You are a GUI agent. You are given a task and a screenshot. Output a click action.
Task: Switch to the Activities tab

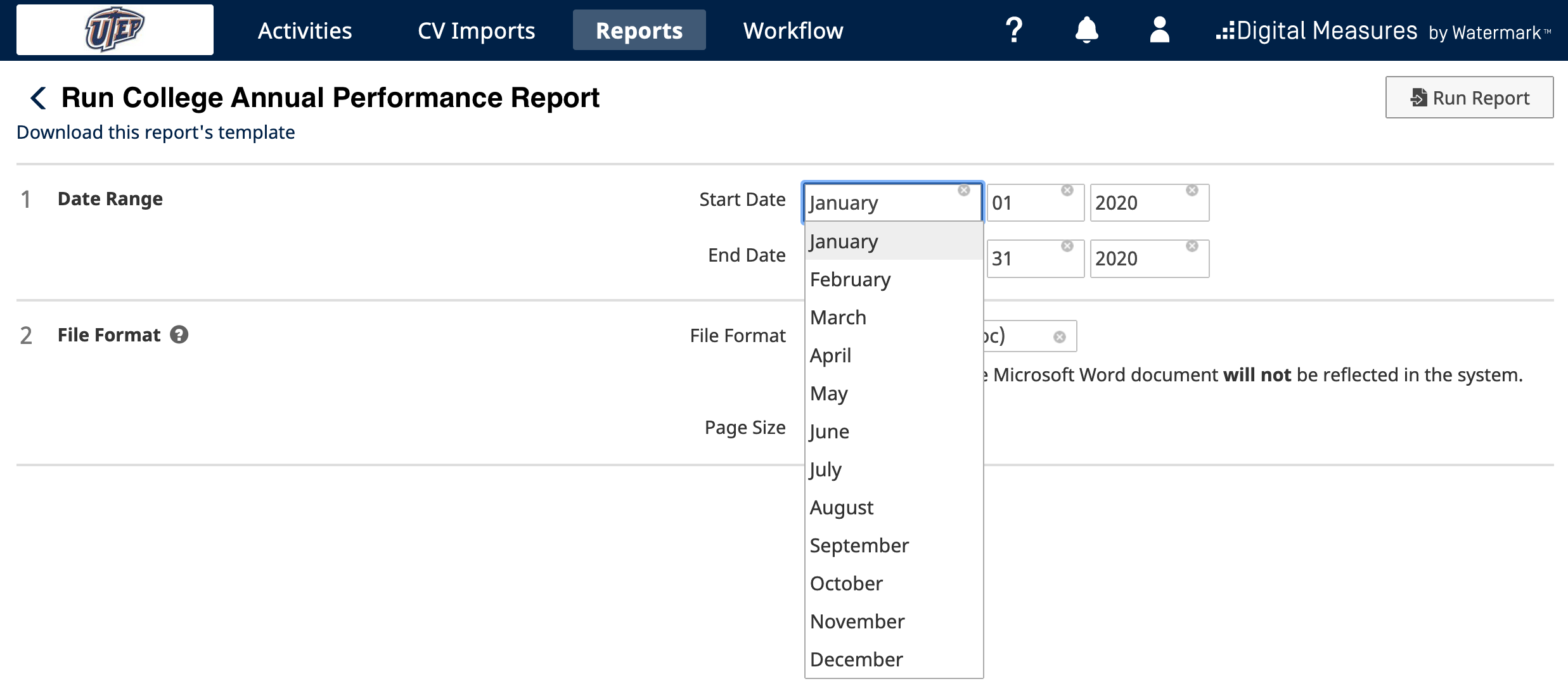point(305,30)
